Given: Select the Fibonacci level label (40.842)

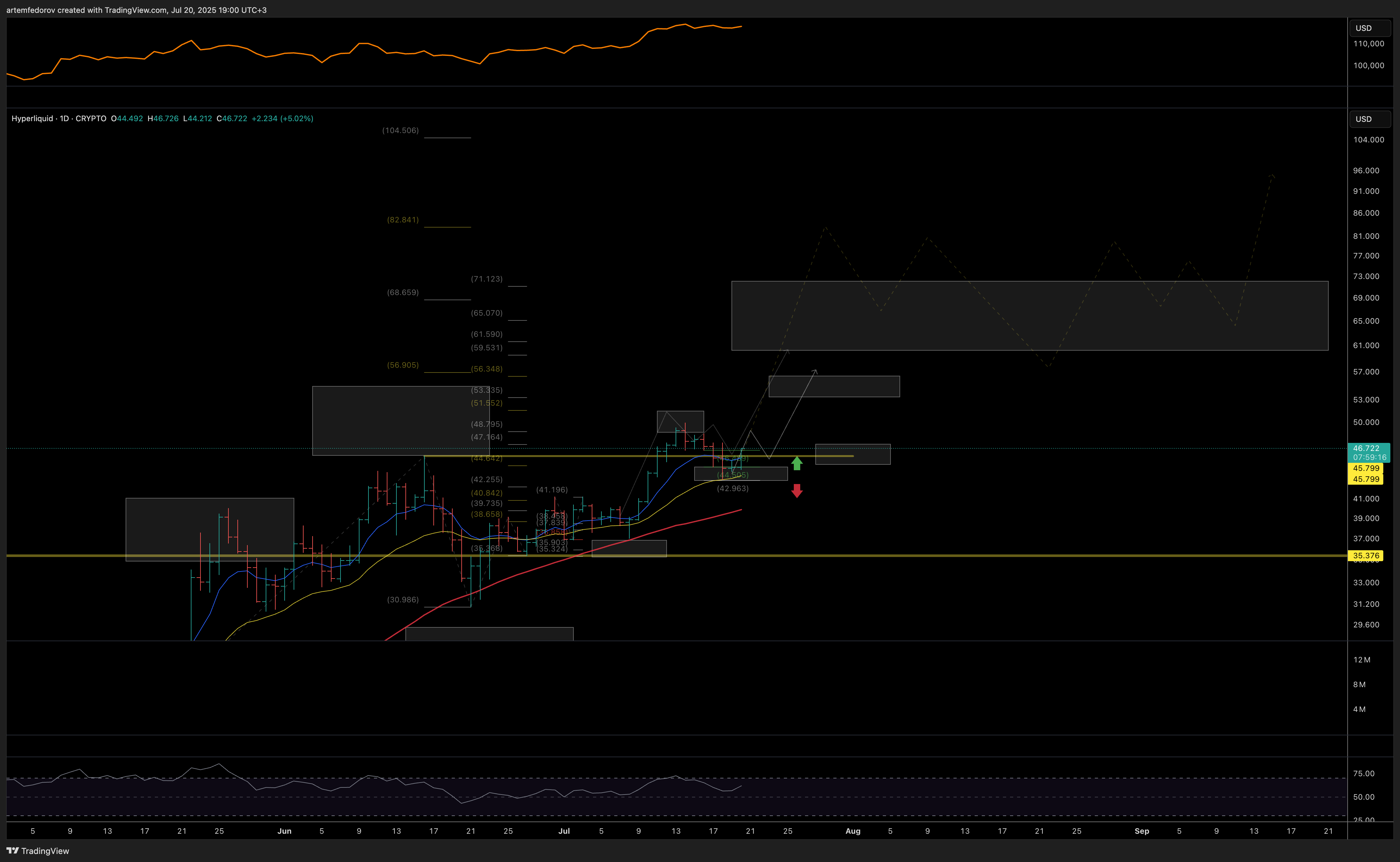Looking at the screenshot, I should click(x=487, y=493).
